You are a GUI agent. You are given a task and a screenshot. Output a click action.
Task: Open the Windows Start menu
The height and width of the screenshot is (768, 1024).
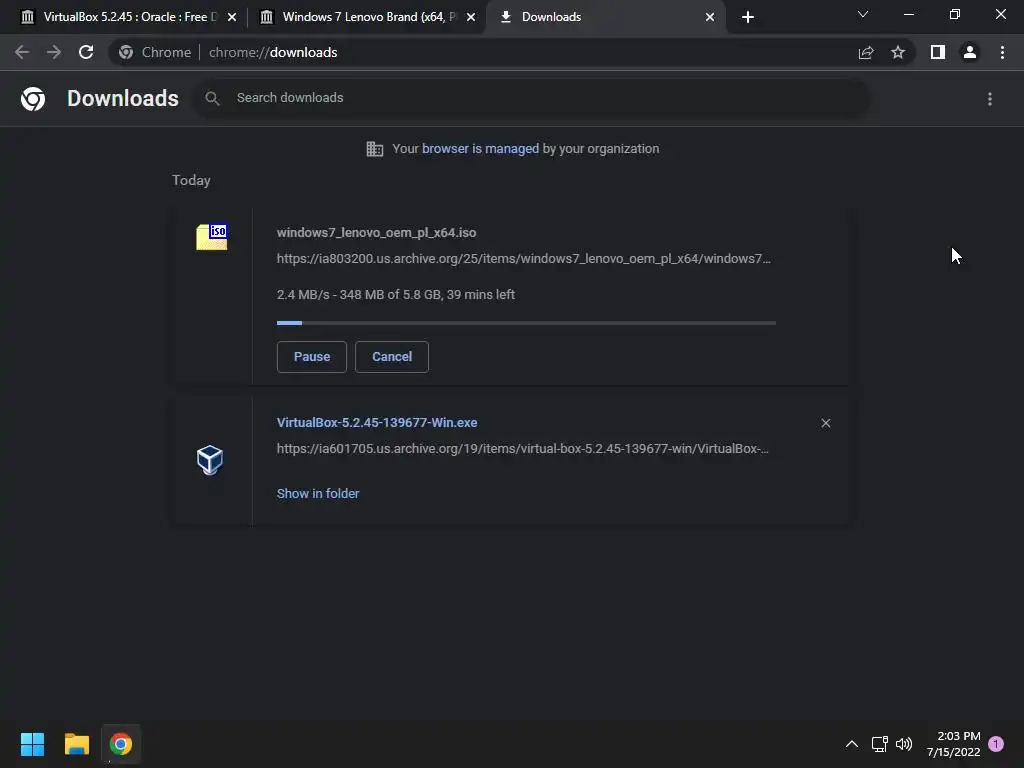pyautogui.click(x=33, y=744)
